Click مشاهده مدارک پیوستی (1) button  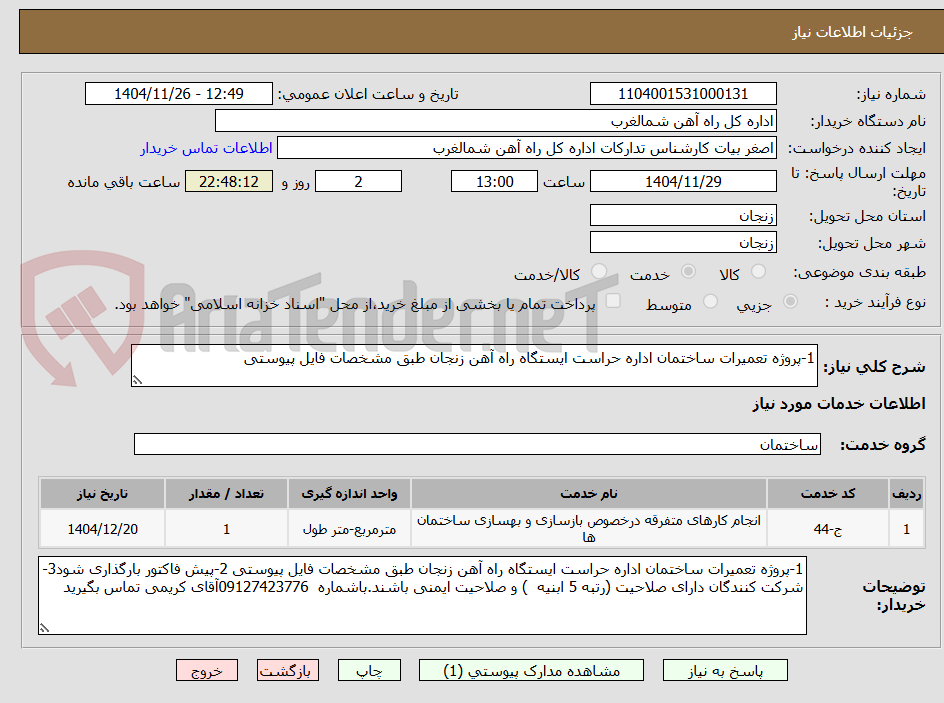pyautogui.click(x=531, y=670)
